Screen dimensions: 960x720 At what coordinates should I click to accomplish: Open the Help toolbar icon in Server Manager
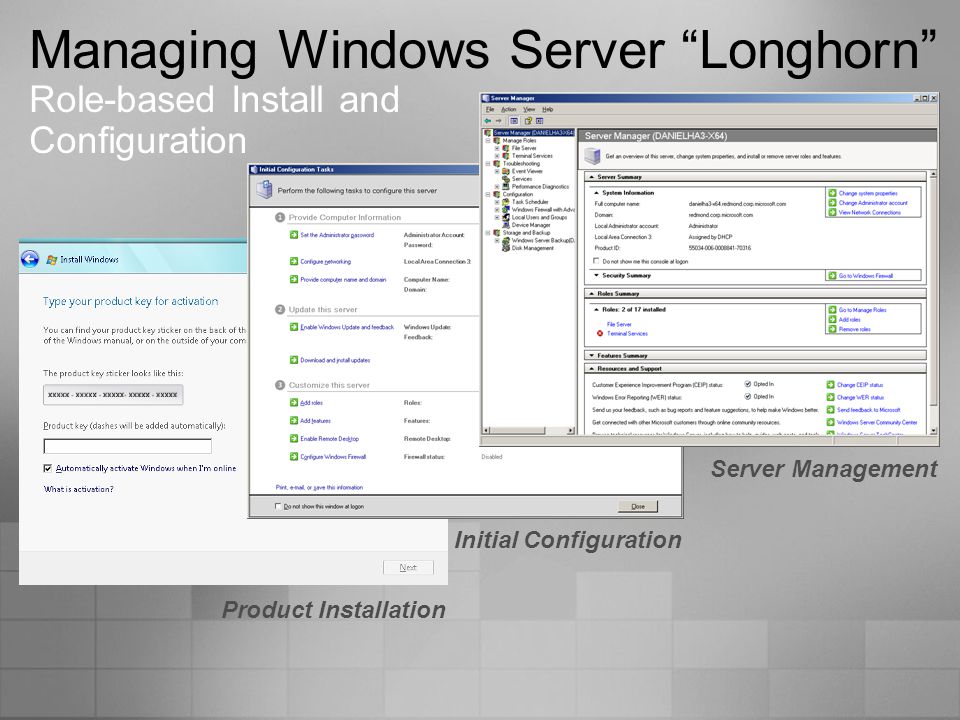click(x=528, y=121)
